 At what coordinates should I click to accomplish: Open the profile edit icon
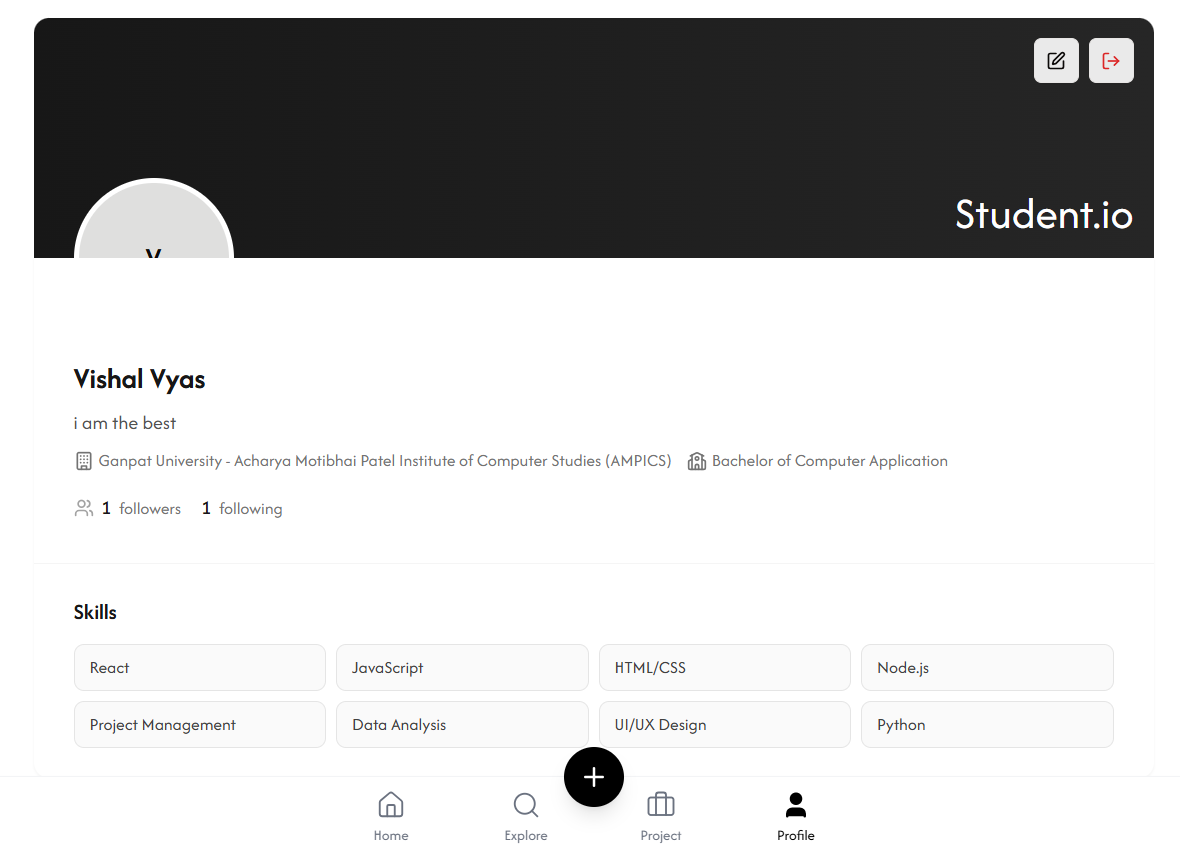(1056, 60)
